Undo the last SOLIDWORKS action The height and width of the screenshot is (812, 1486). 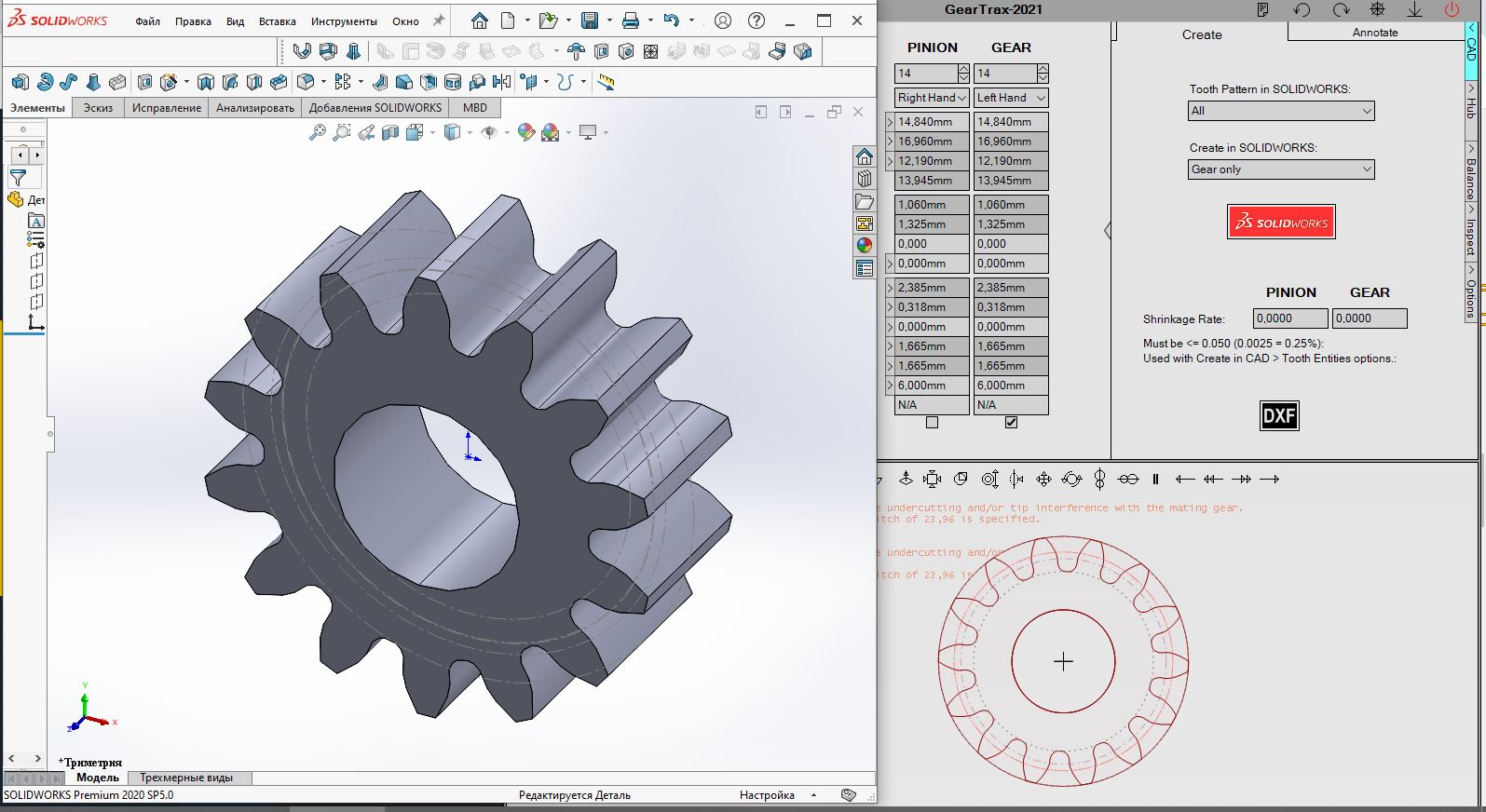[x=671, y=20]
